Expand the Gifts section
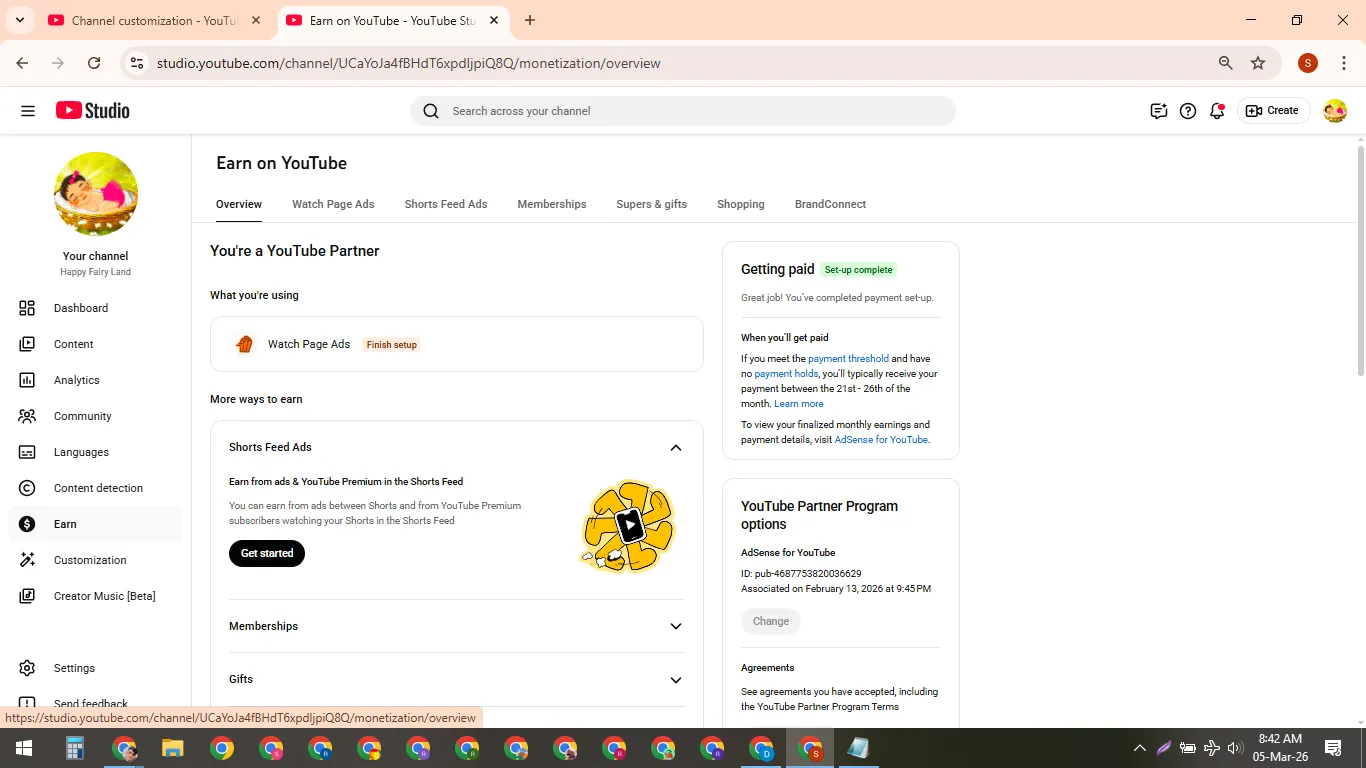 click(676, 680)
